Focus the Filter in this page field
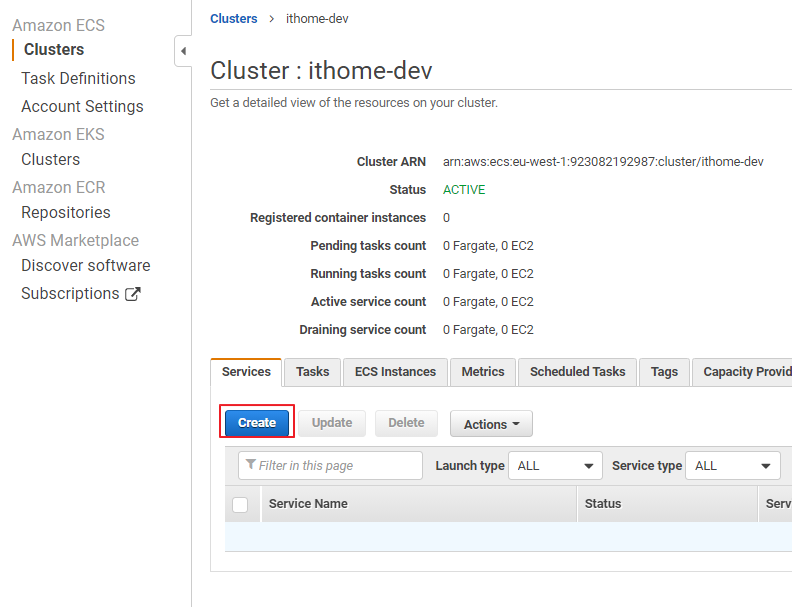Viewport: 792px width, 607px height. [330, 466]
